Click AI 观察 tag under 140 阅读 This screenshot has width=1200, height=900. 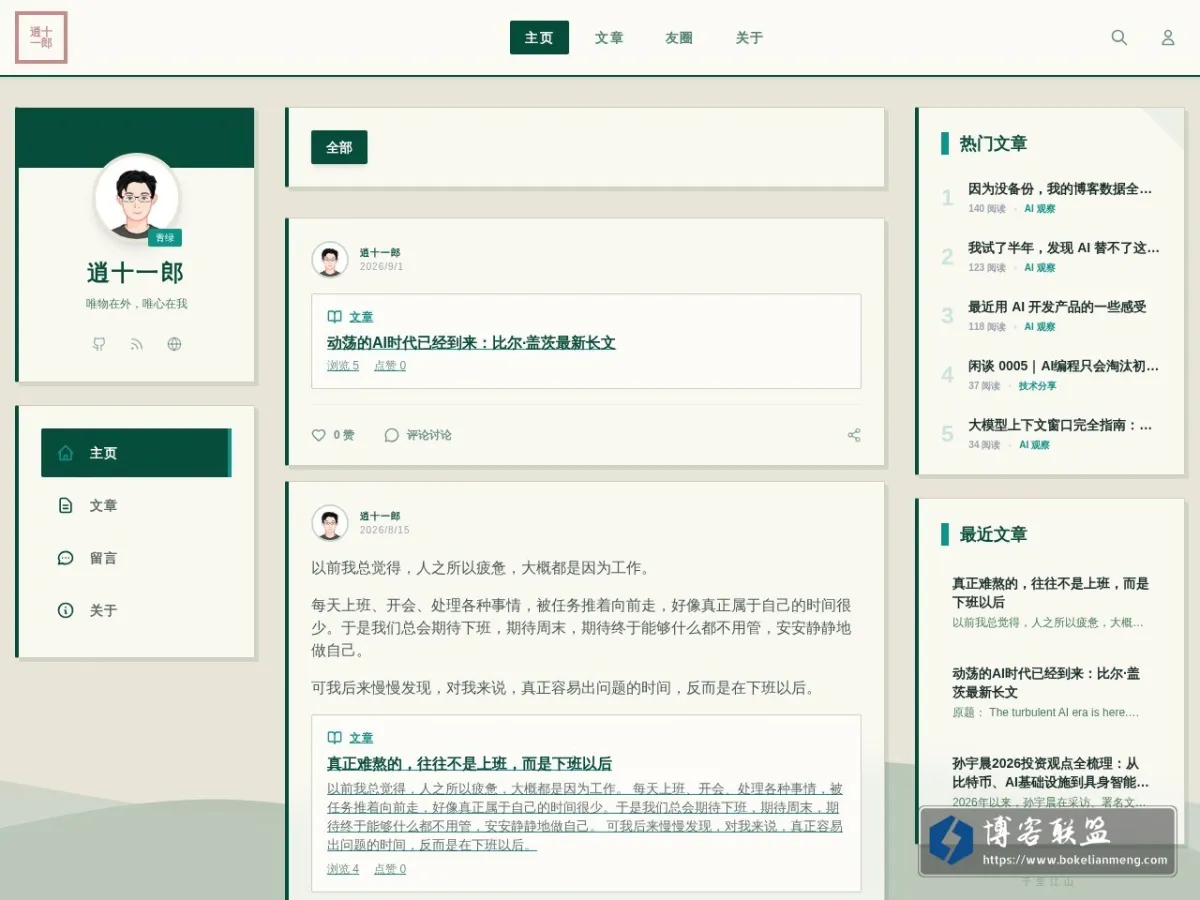click(x=1039, y=209)
